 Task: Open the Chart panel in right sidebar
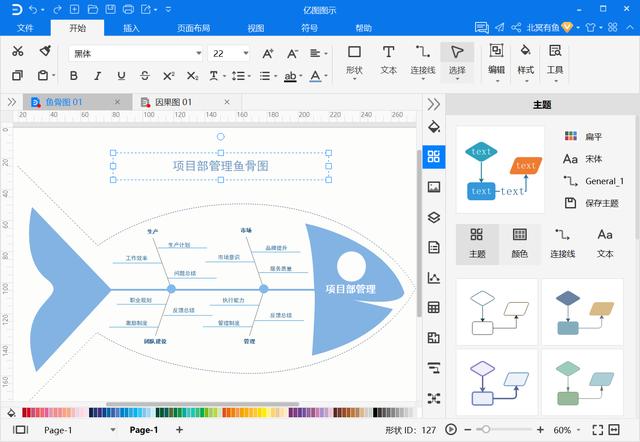433,278
